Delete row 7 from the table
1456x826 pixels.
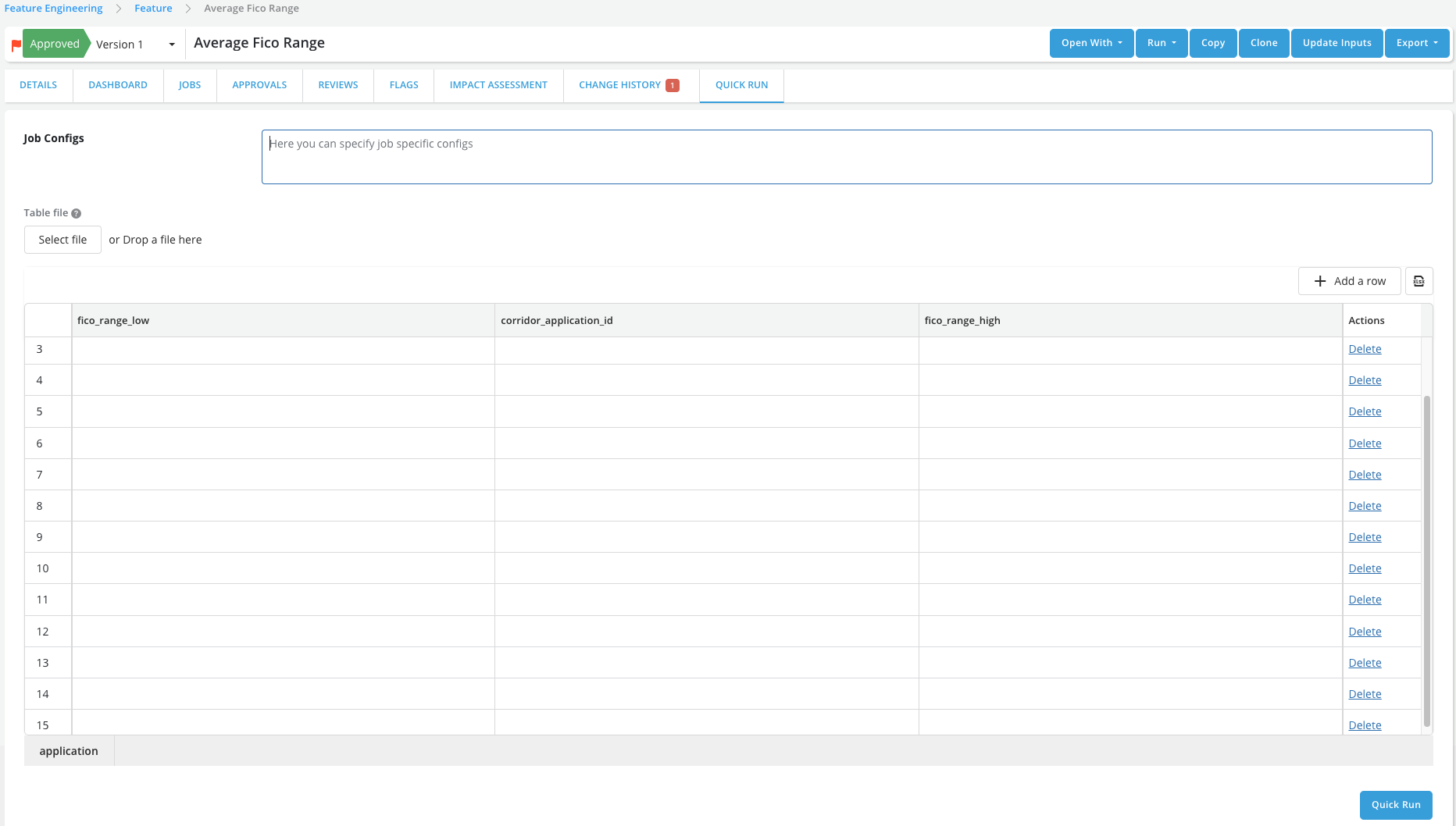(1365, 475)
